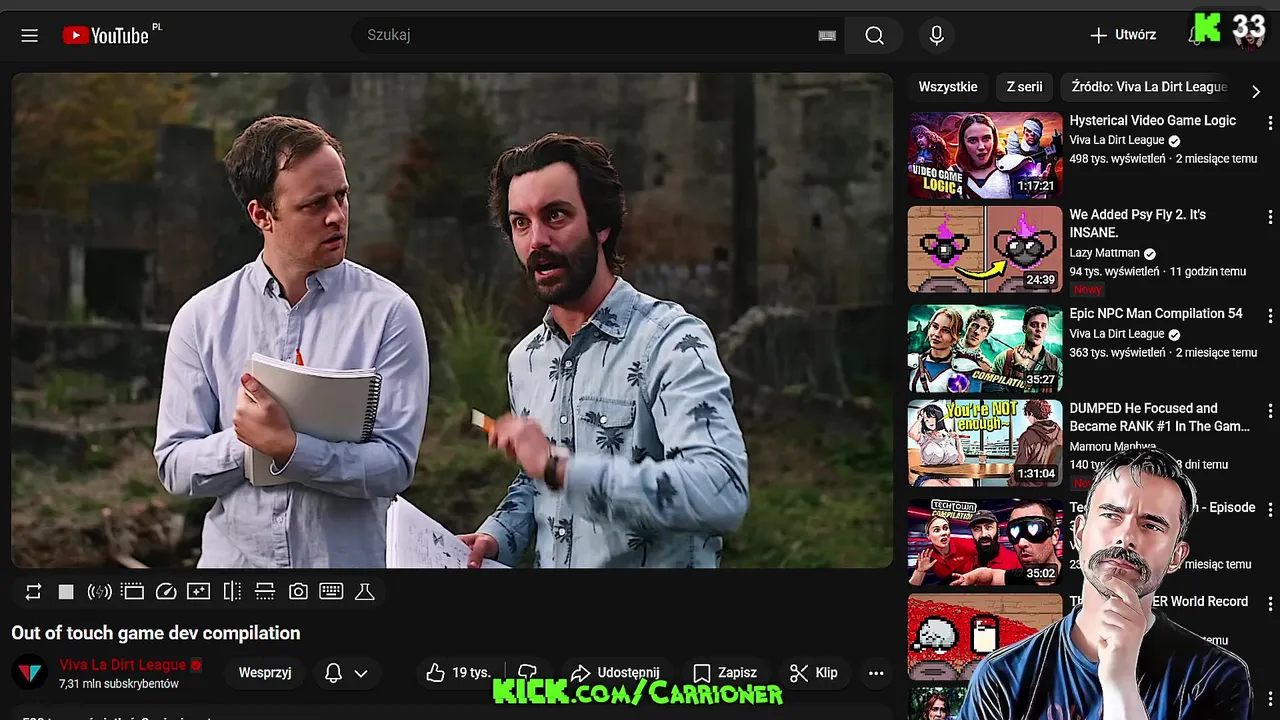This screenshot has width=1280, height=720.
Task: Open We Added Psy Fly 2 thumbnail
Action: pyautogui.click(x=985, y=249)
